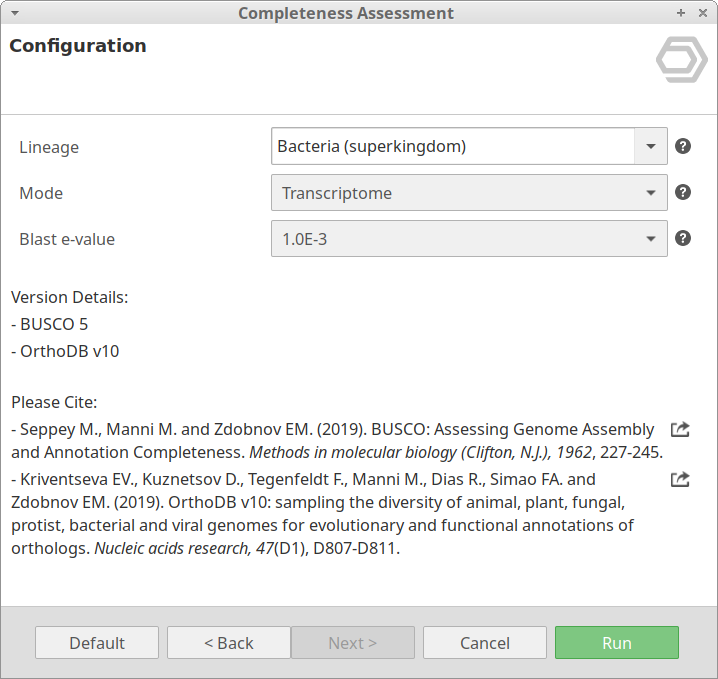Image resolution: width=718 pixels, height=679 pixels.
Task: Open the Kriventseva OrthoDB citation link icon
Action: pos(680,479)
